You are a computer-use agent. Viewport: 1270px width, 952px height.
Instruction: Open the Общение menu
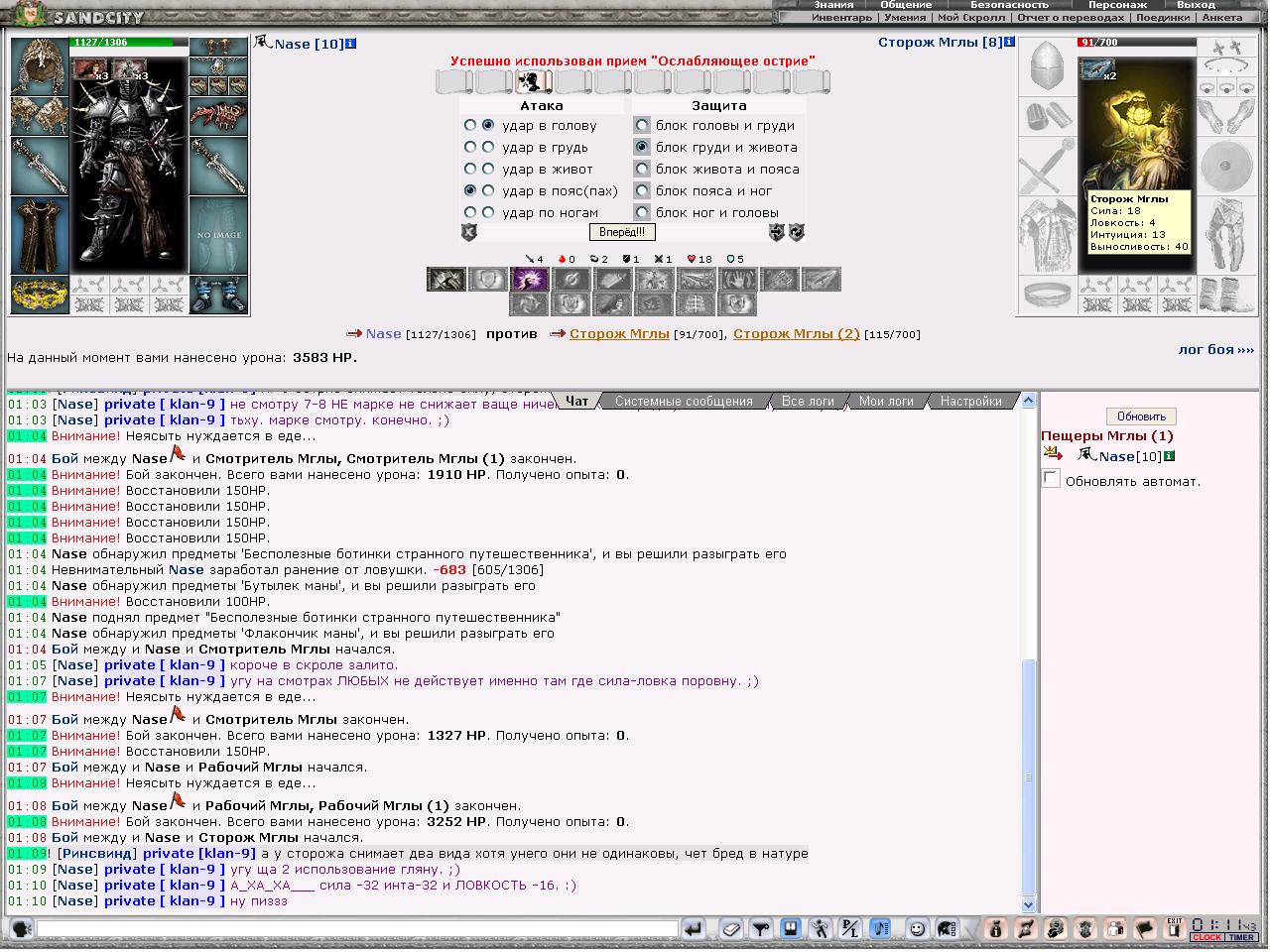[x=906, y=5]
